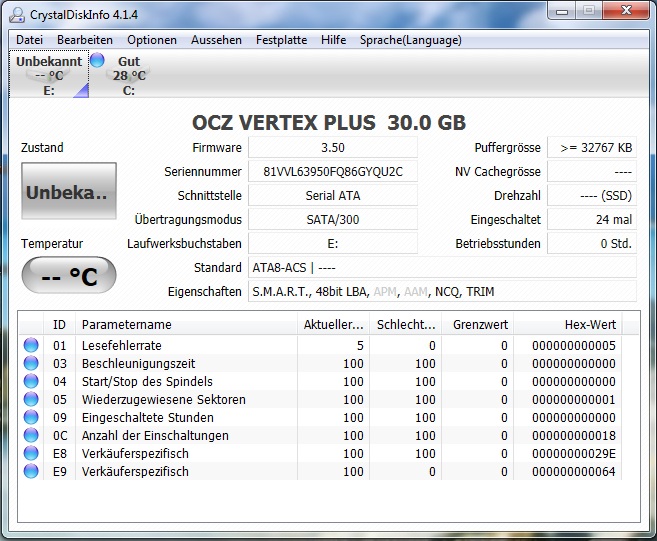Viewport: 657px width, 541px height.
Task: Click status orb for the E8 row
Action: point(31,453)
